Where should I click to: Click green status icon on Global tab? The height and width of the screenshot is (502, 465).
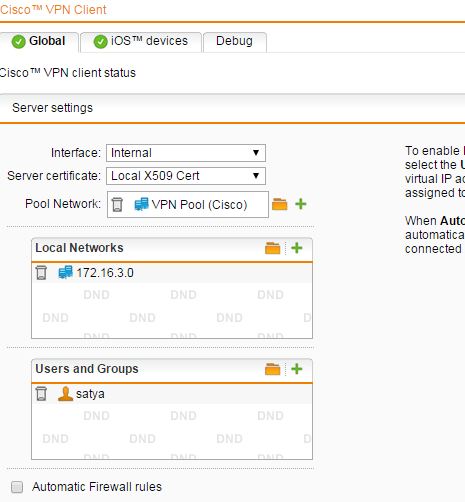[18, 42]
